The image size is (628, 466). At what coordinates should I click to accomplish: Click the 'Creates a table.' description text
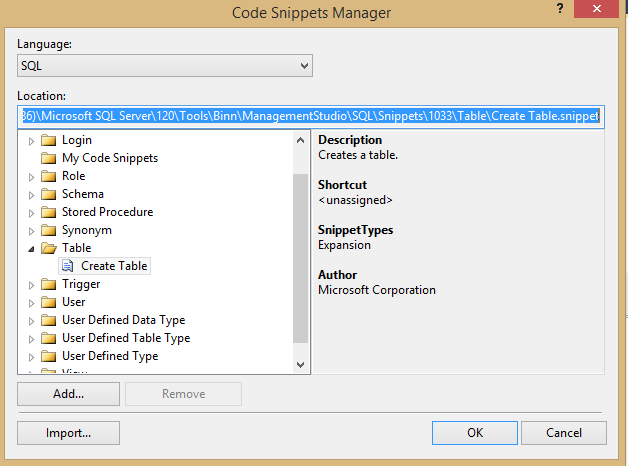(x=358, y=155)
